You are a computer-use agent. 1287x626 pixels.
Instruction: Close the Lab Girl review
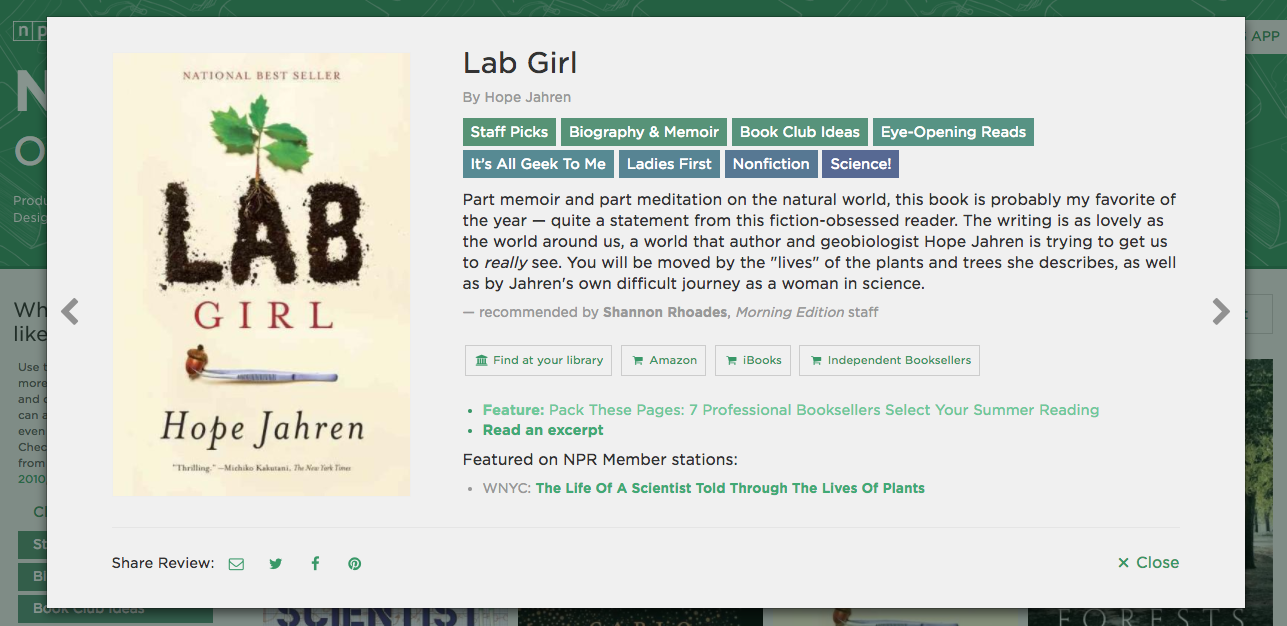coord(1148,563)
